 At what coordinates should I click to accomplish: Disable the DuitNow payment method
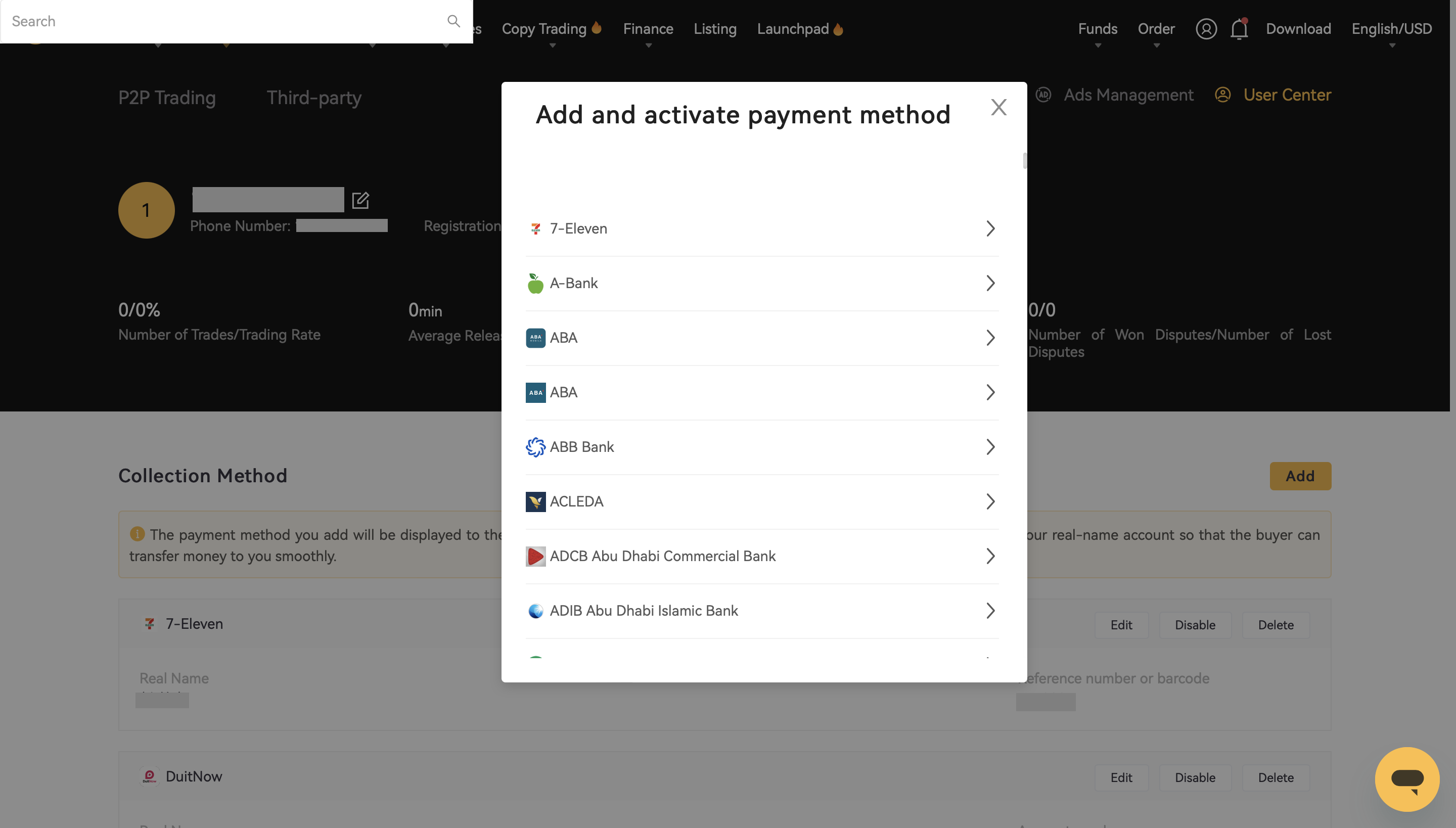click(x=1195, y=777)
